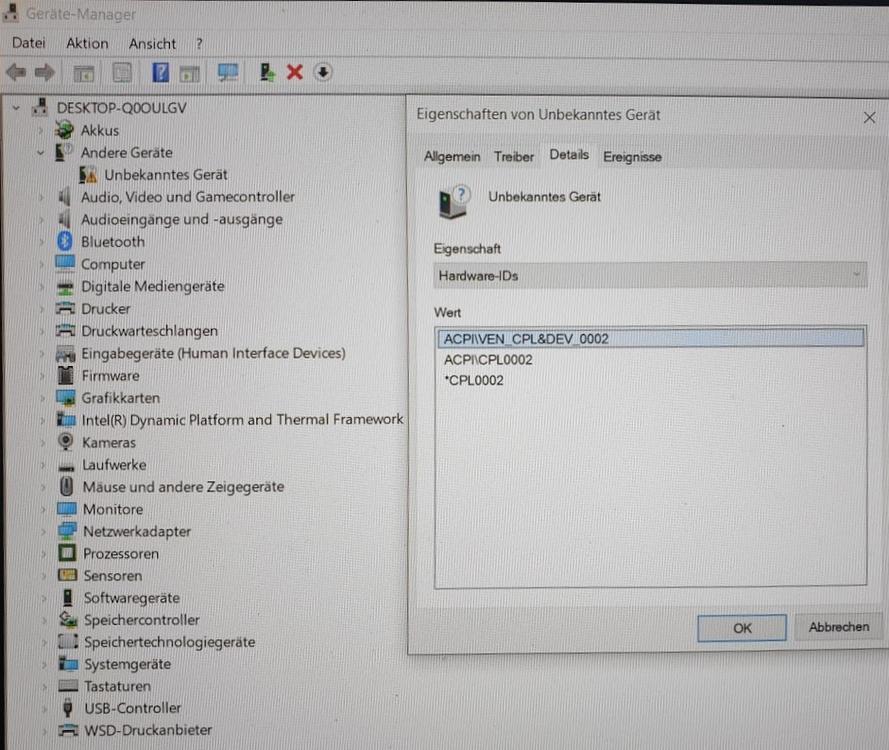Viewport: 889px width, 750px height.
Task: Click the Bluetooth icon in device tree
Action: pyautogui.click(x=66, y=242)
